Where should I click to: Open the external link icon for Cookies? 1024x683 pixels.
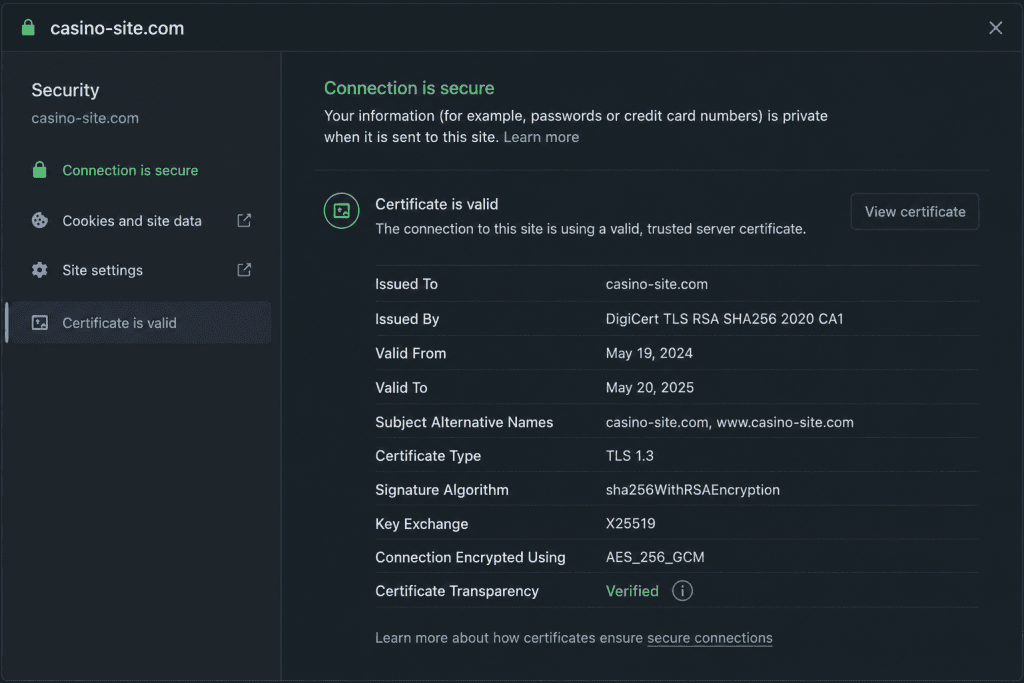tap(244, 221)
